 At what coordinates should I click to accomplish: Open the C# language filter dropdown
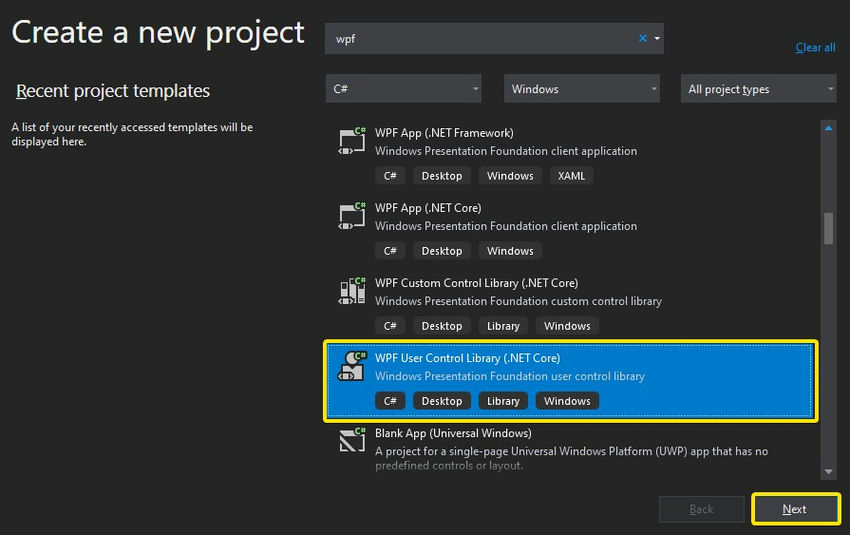(x=403, y=89)
